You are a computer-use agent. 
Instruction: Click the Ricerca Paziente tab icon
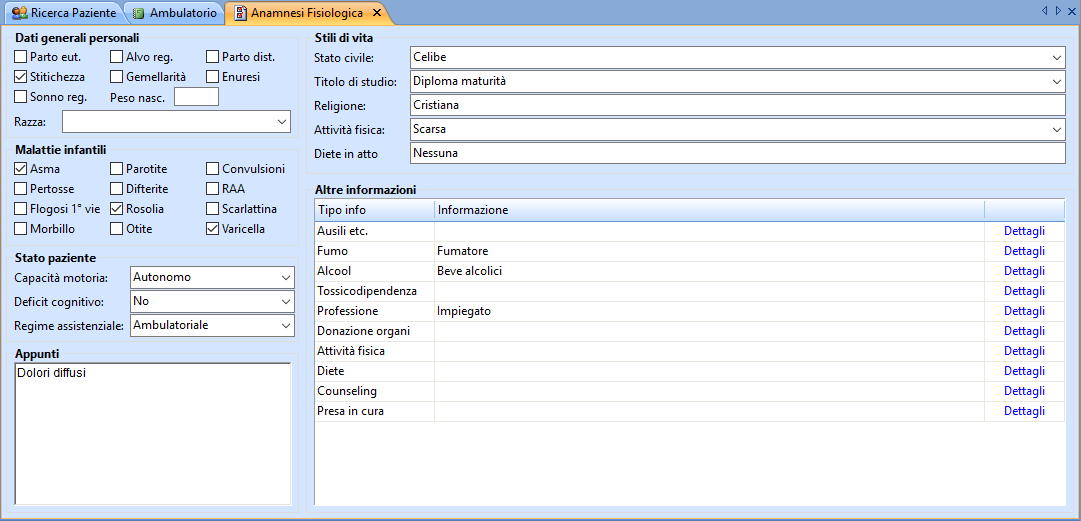click(x=20, y=12)
